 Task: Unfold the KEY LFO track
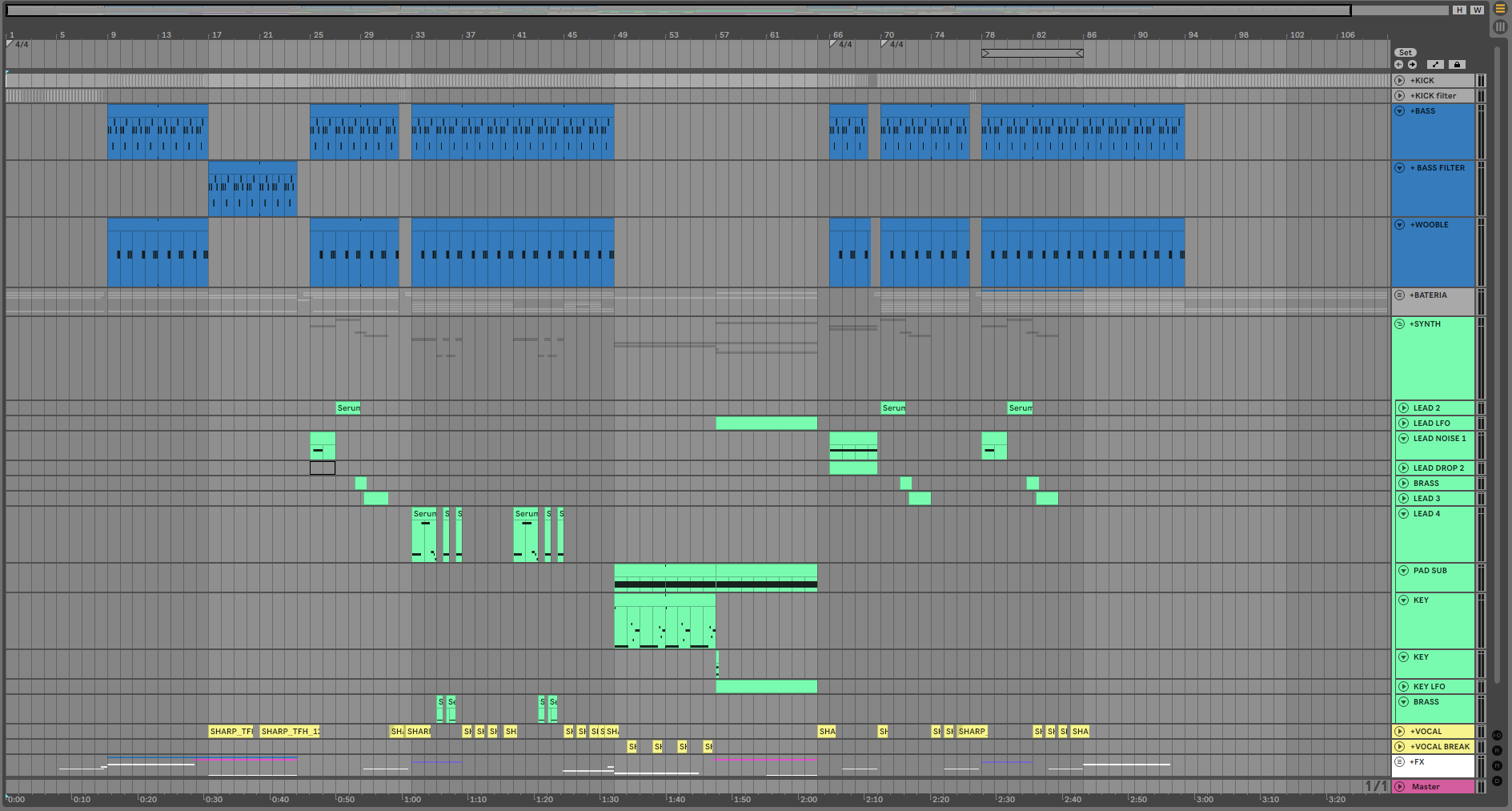1404,687
